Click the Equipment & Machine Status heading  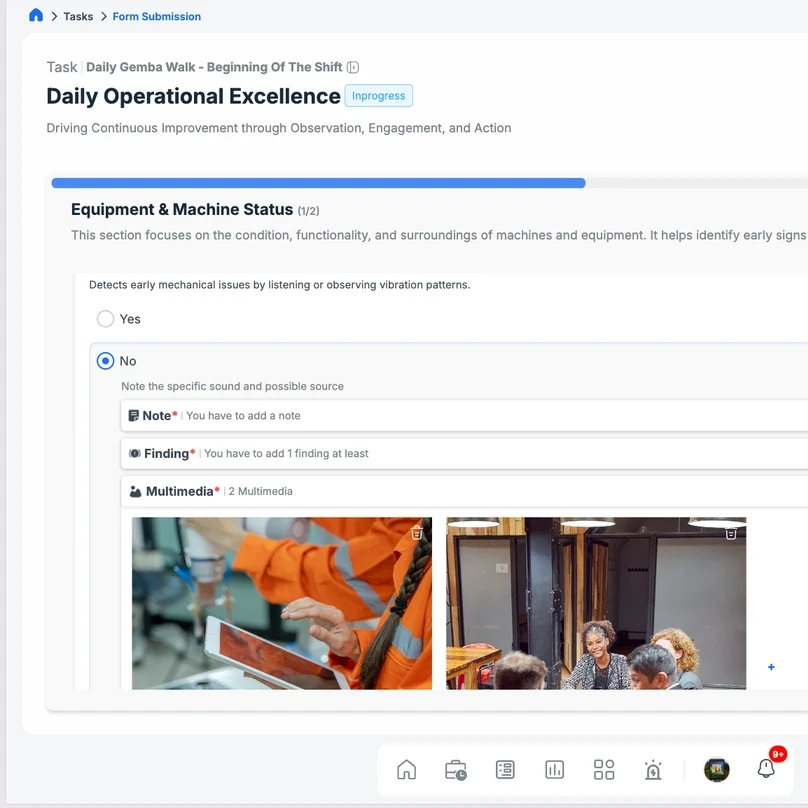pos(182,210)
